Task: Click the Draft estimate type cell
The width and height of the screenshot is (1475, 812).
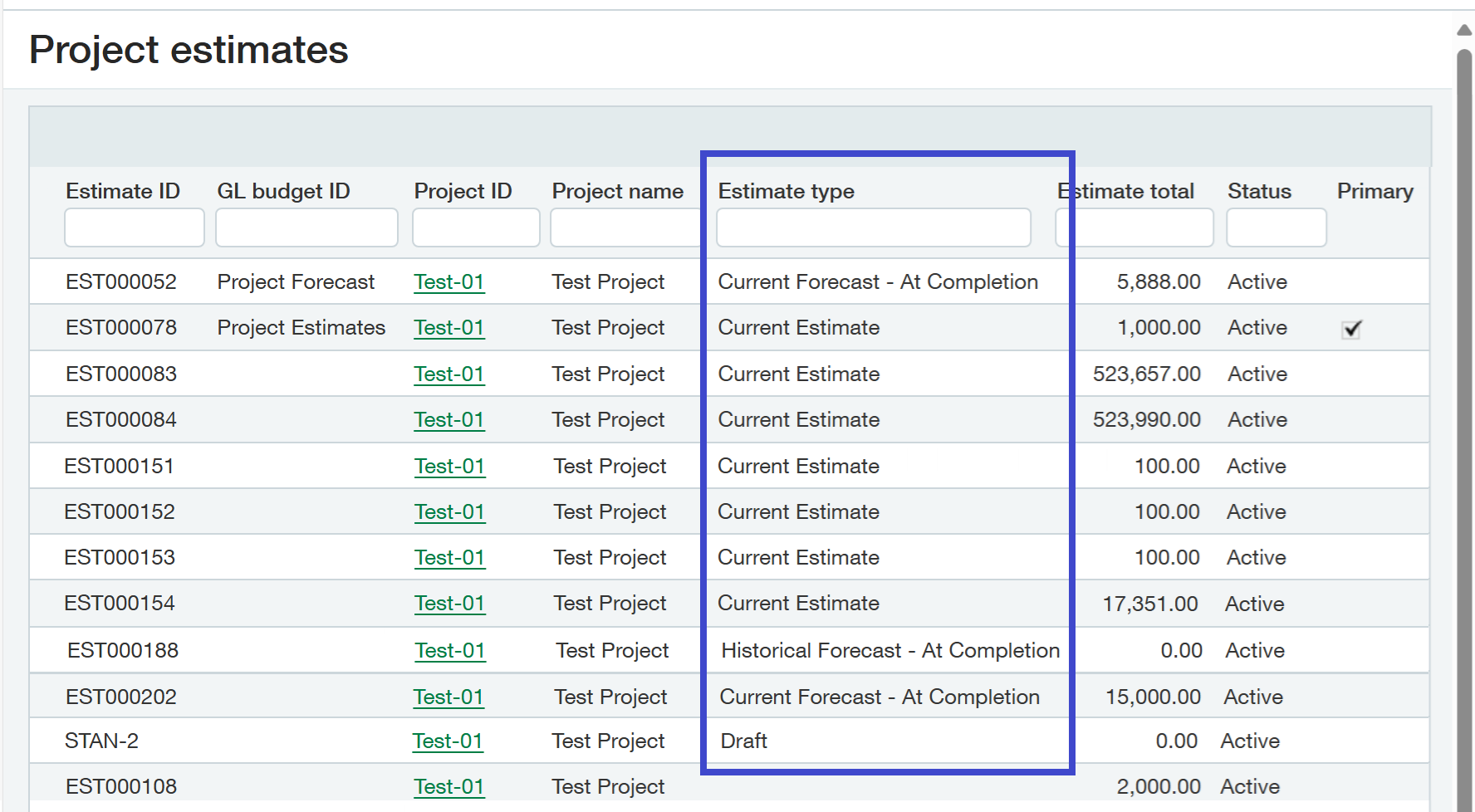Action: pos(744,741)
